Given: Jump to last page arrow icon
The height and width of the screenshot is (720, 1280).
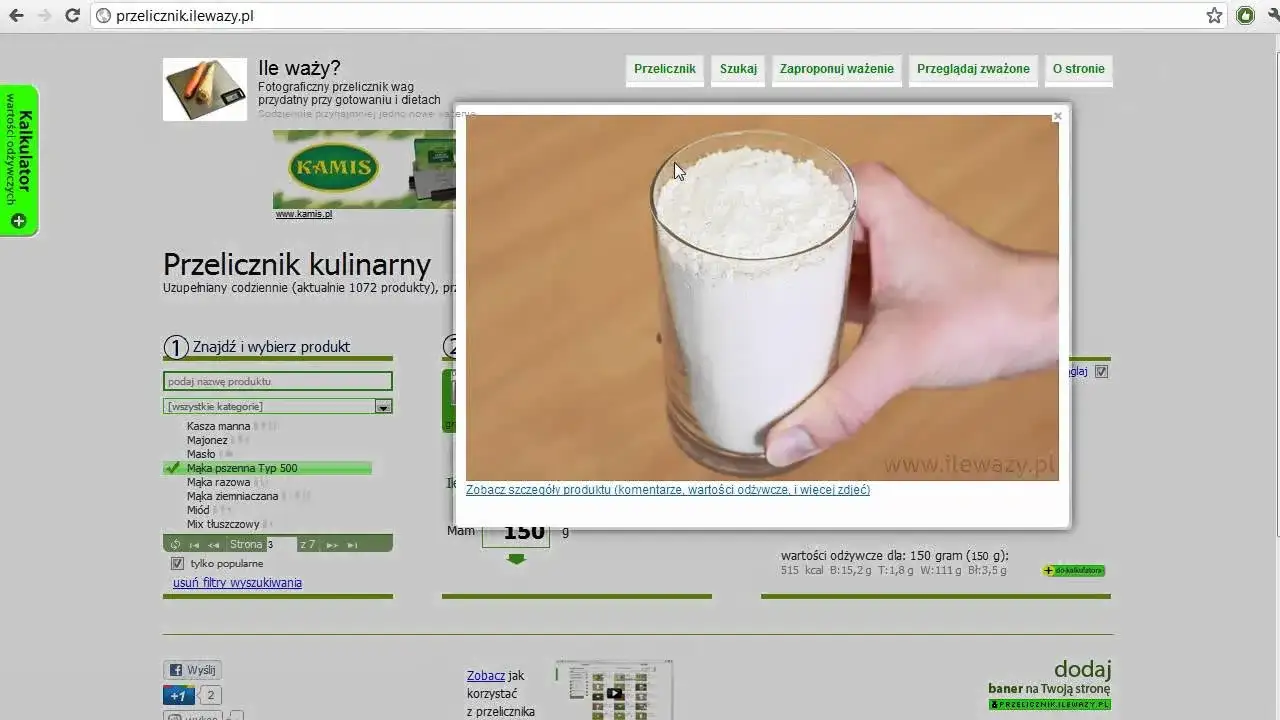Looking at the screenshot, I should (352, 544).
